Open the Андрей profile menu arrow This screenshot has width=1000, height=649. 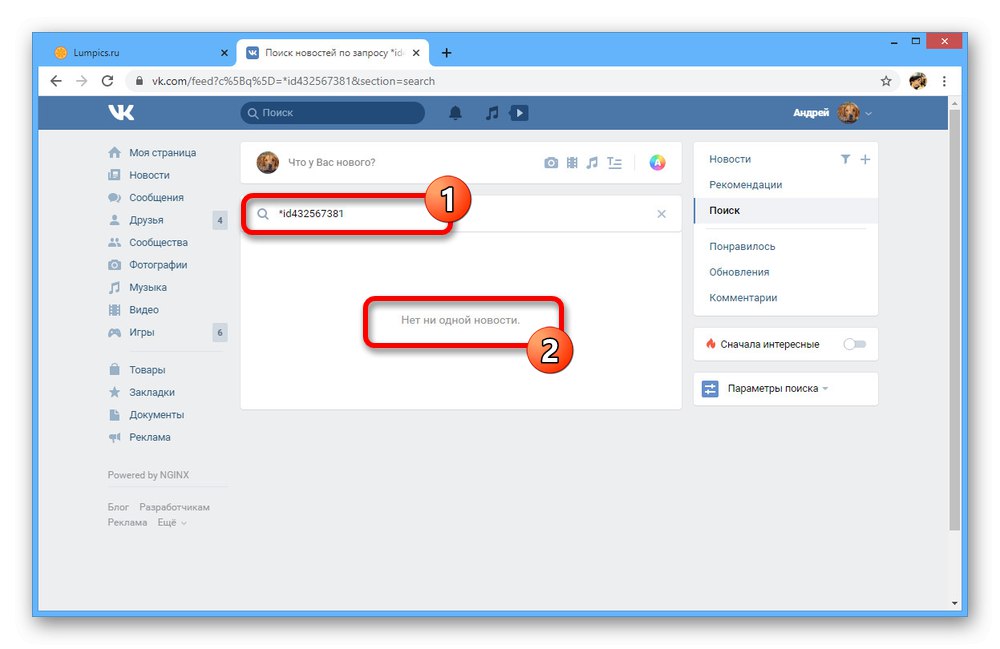point(868,113)
